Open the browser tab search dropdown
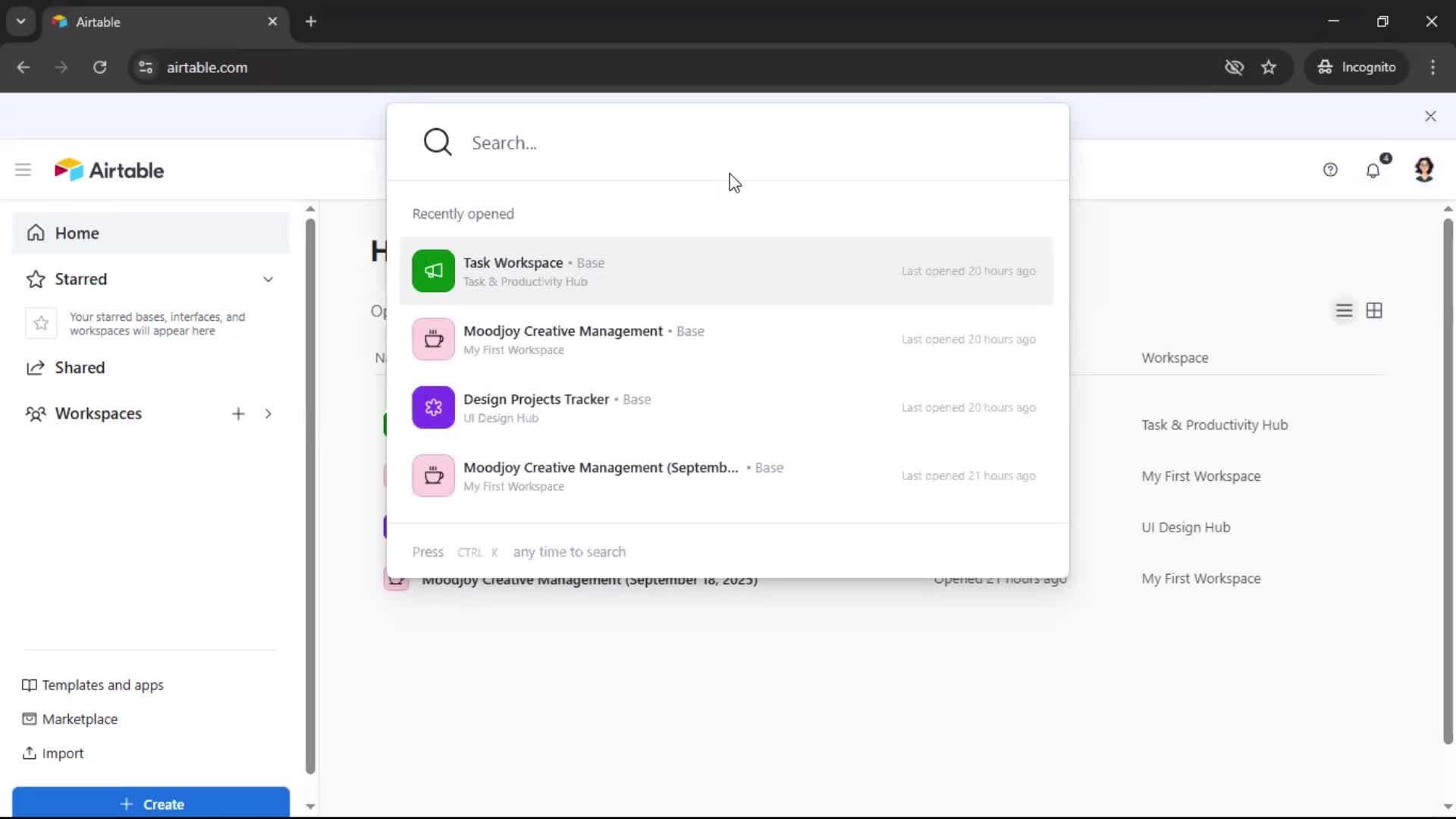Screen dimensions: 1456x819 [20, 21]
